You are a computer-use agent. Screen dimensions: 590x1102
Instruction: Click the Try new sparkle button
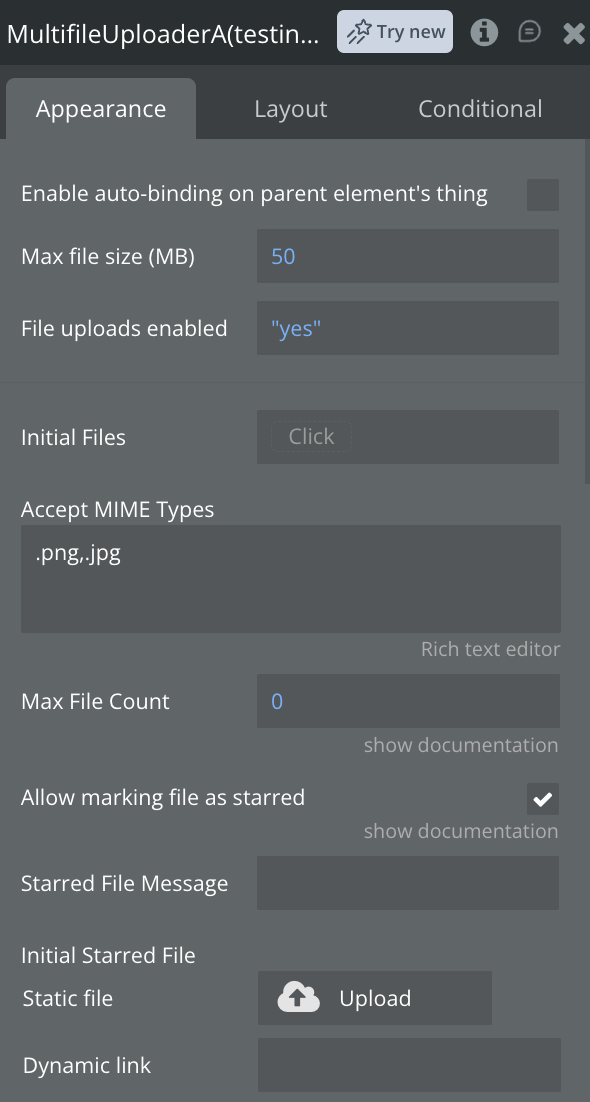(x=395, y=32)
